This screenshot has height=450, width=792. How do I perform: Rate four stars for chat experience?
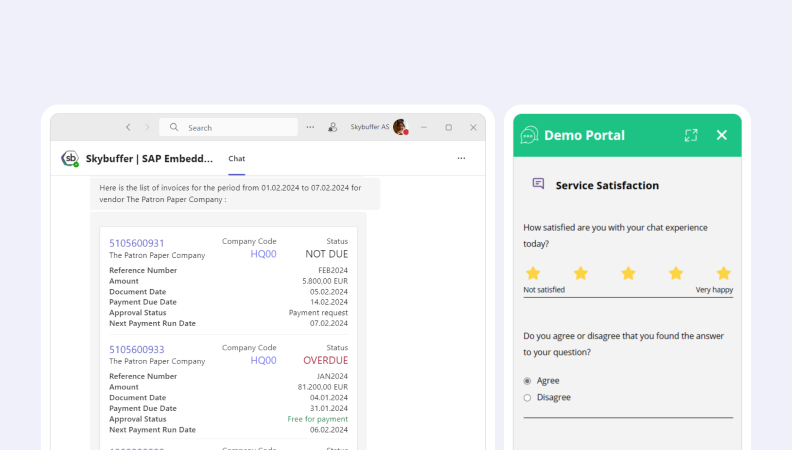point(676,273)
